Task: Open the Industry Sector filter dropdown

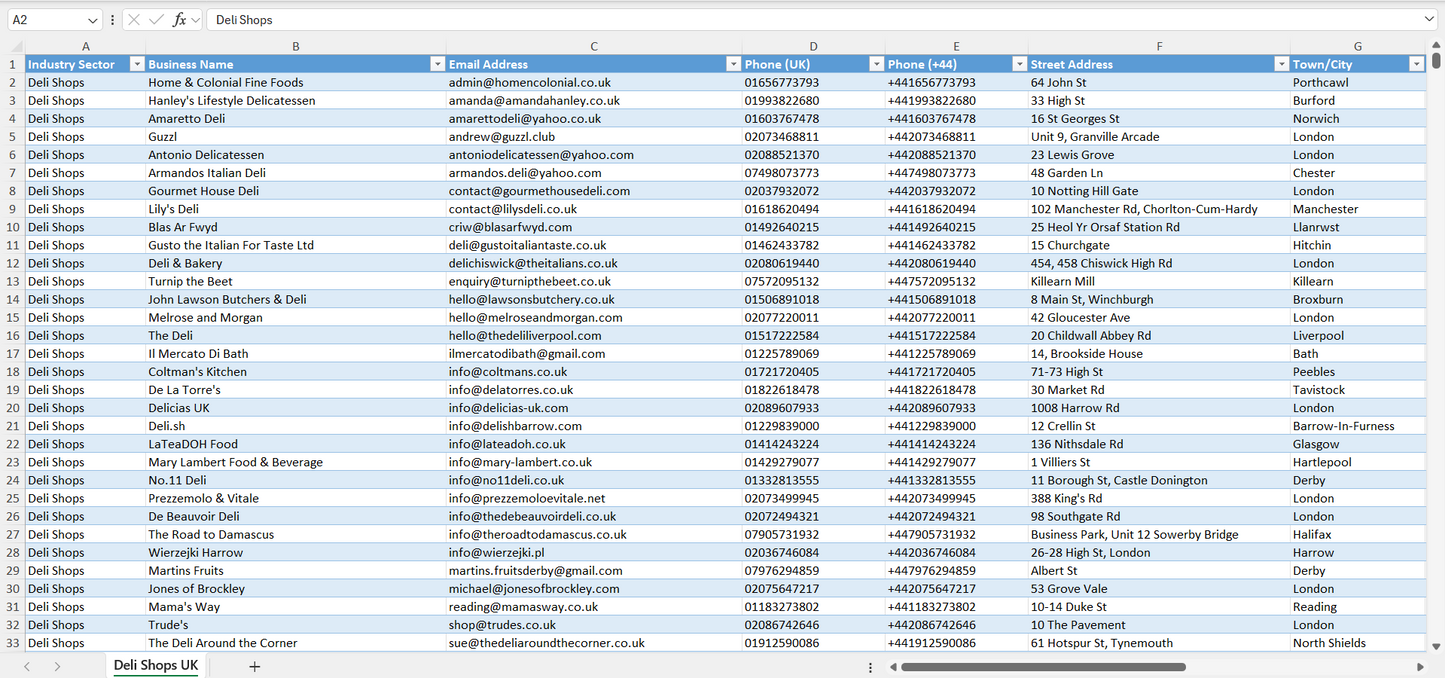Action: pos(136,64)
